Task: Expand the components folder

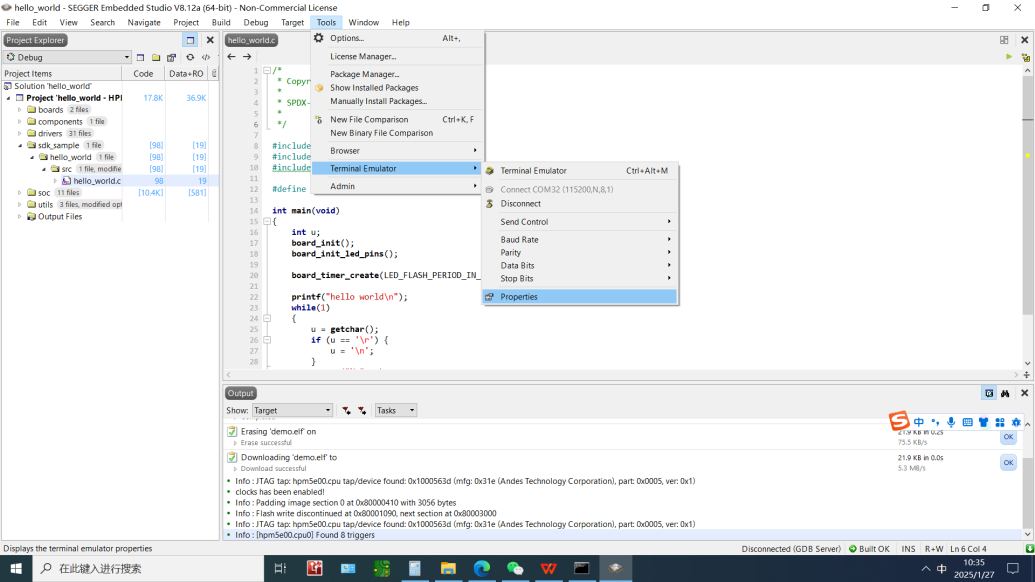Action: click(x=20, y=122)
